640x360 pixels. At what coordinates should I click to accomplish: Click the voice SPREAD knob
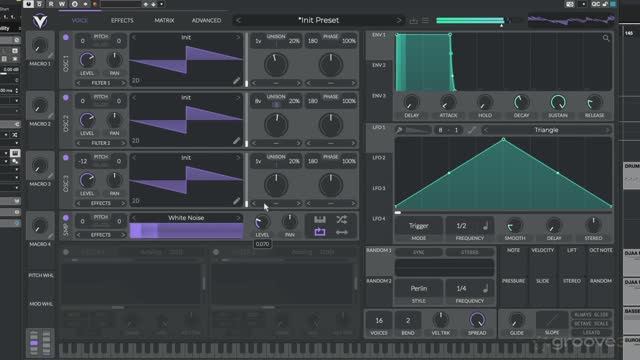click(477, 320)
